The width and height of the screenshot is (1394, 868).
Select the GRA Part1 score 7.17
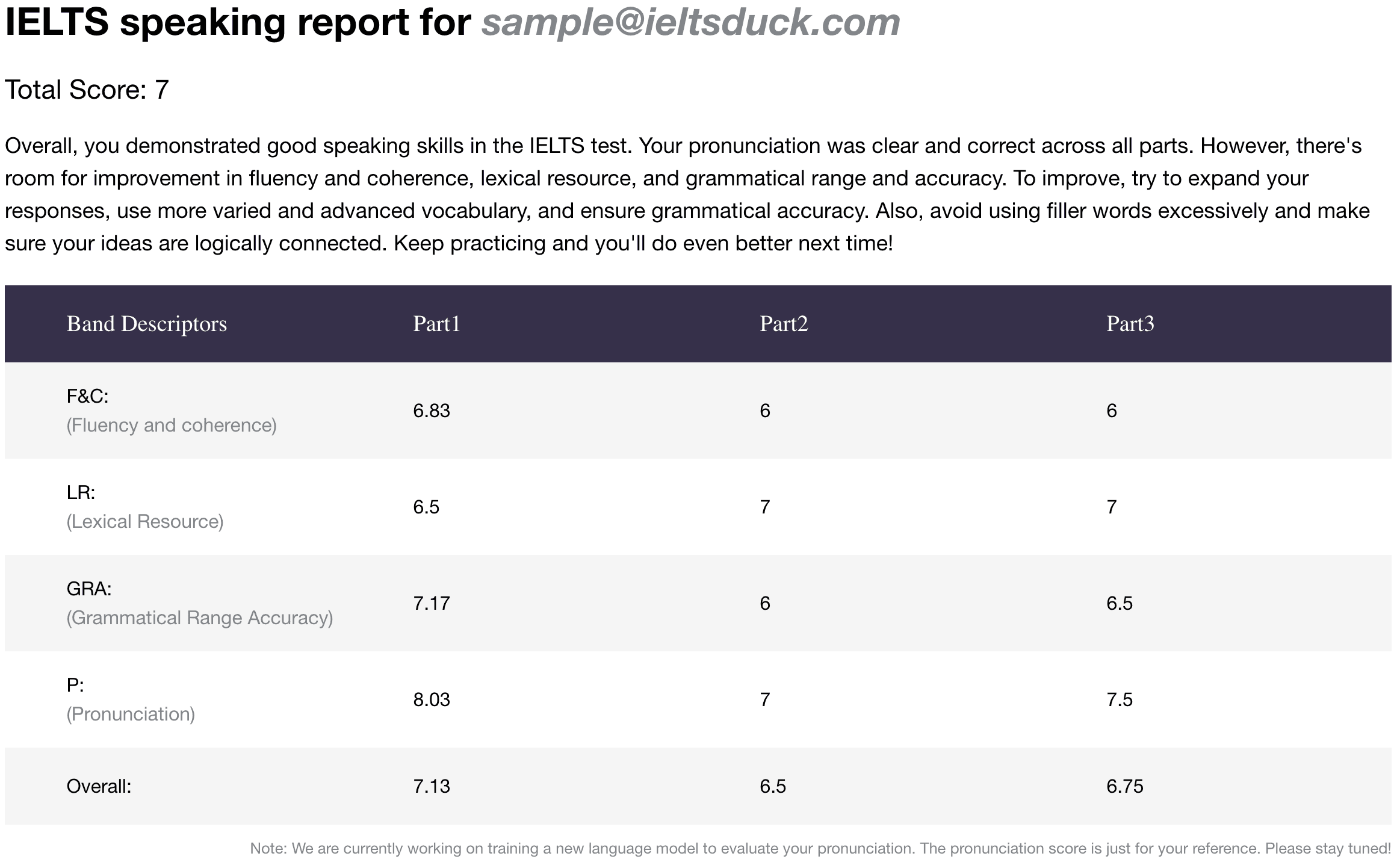pos(431,603)
